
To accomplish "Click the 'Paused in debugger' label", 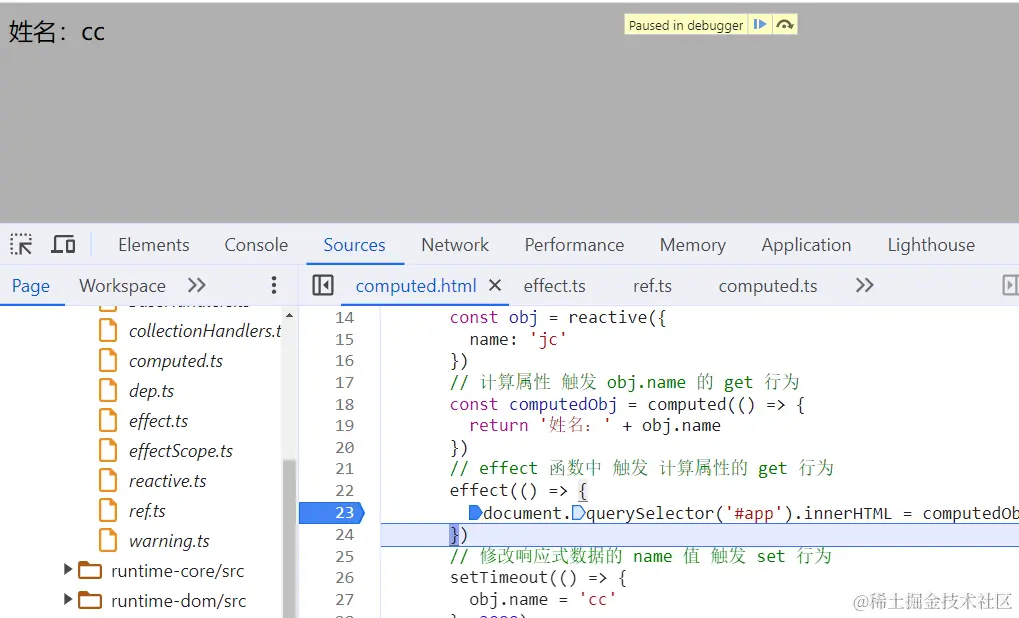I will 686,25.
